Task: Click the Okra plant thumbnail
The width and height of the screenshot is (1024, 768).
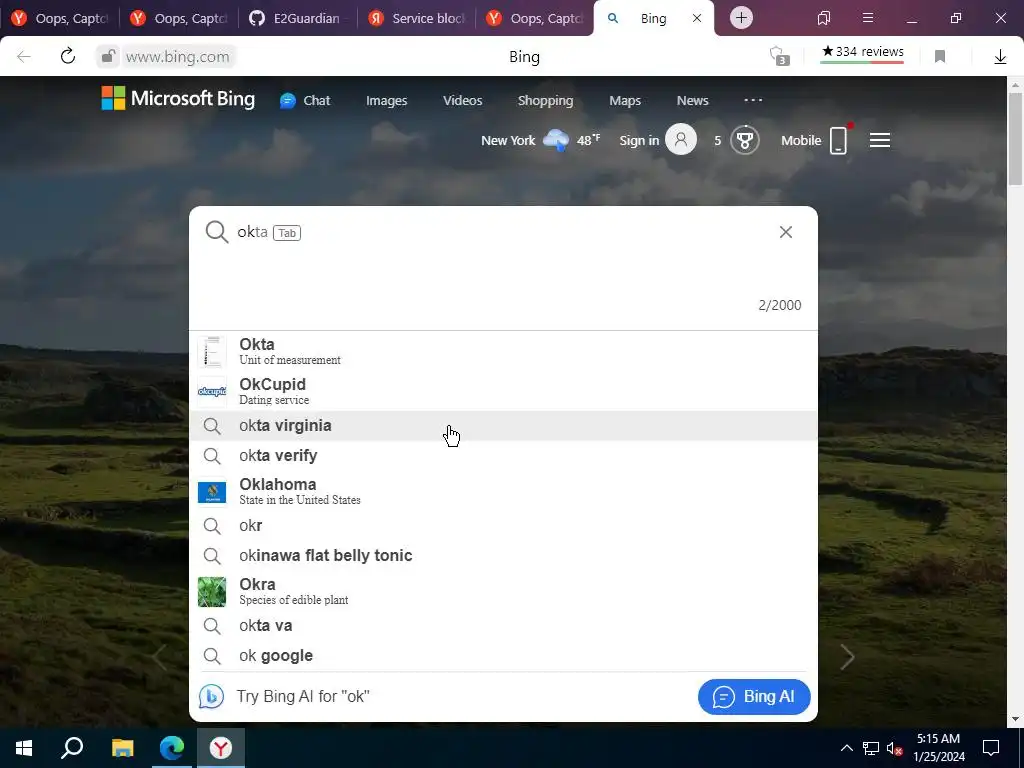Action: click(x=212, y=592)
